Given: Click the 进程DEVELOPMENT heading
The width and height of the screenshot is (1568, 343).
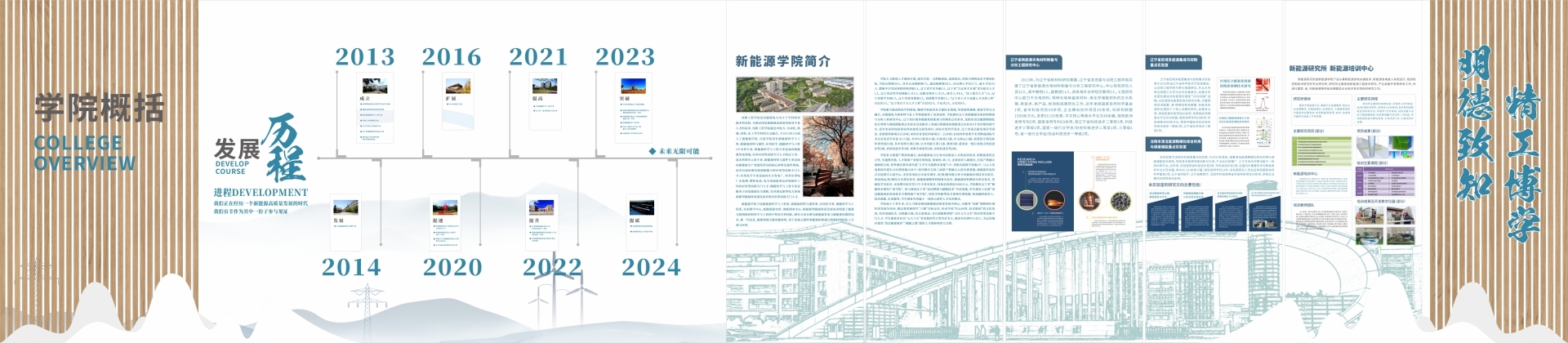Looking at the screenshot, I should [x=261, y=193].
